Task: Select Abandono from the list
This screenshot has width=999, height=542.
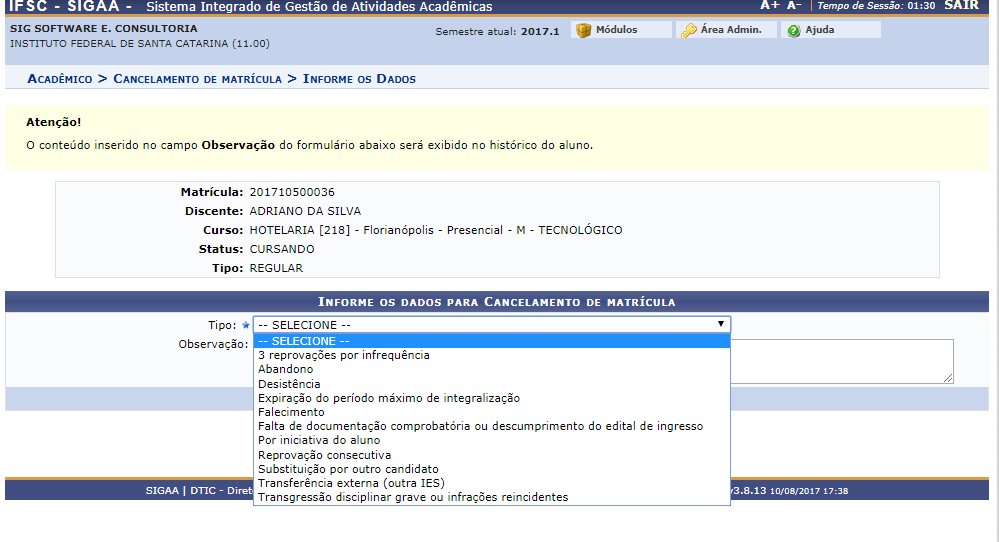Action: [x=285, y=369]
